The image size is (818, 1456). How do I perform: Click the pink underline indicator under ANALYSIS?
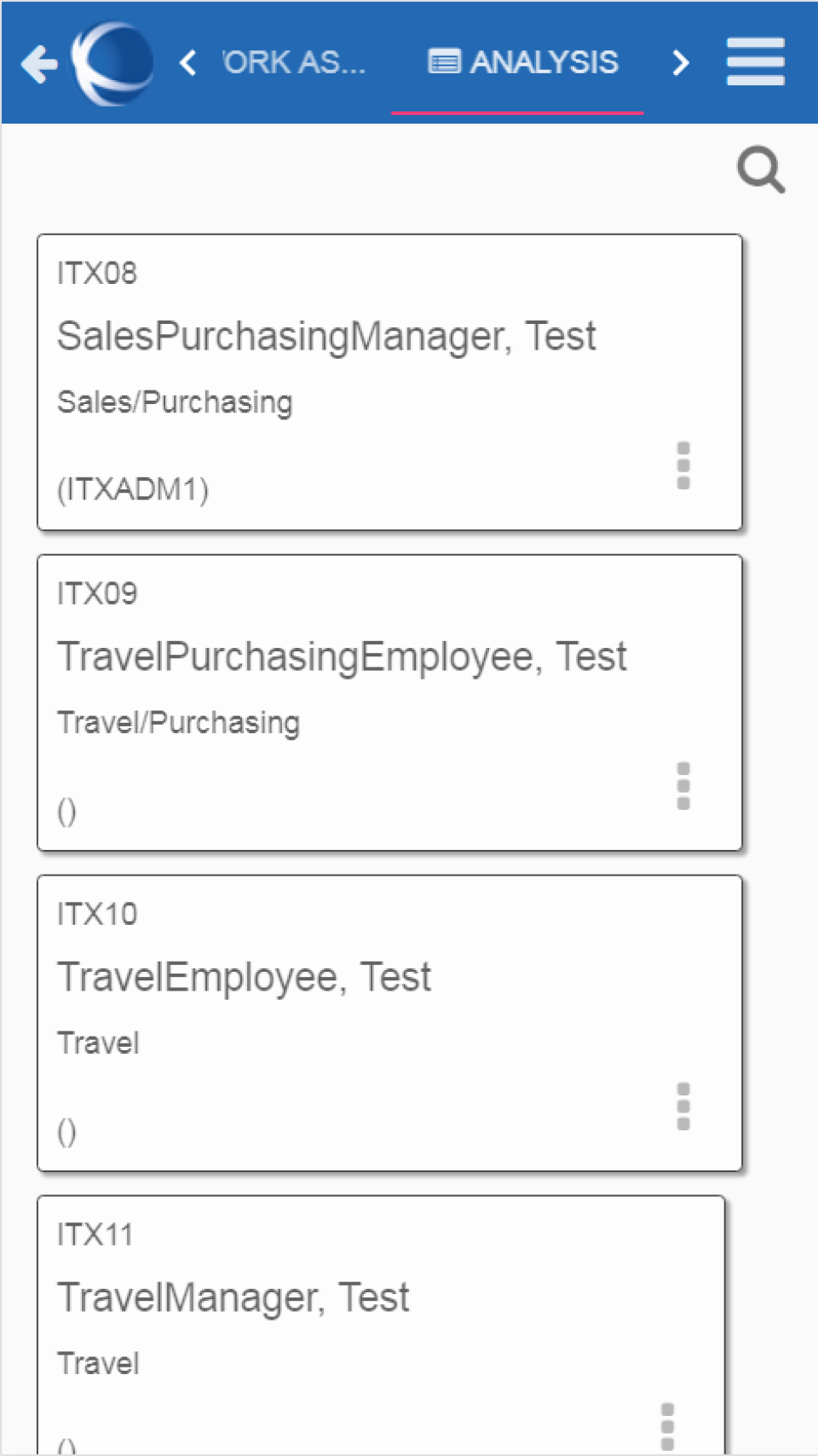[x=517, y=112]
